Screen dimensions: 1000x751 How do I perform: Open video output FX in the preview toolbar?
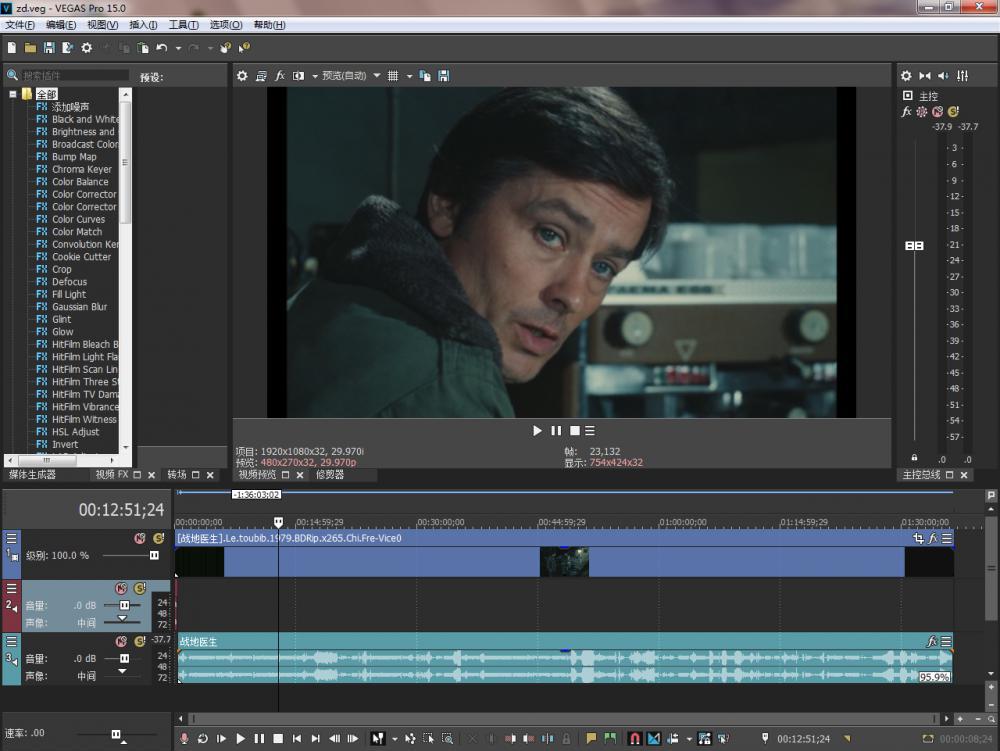pos(279,76)
